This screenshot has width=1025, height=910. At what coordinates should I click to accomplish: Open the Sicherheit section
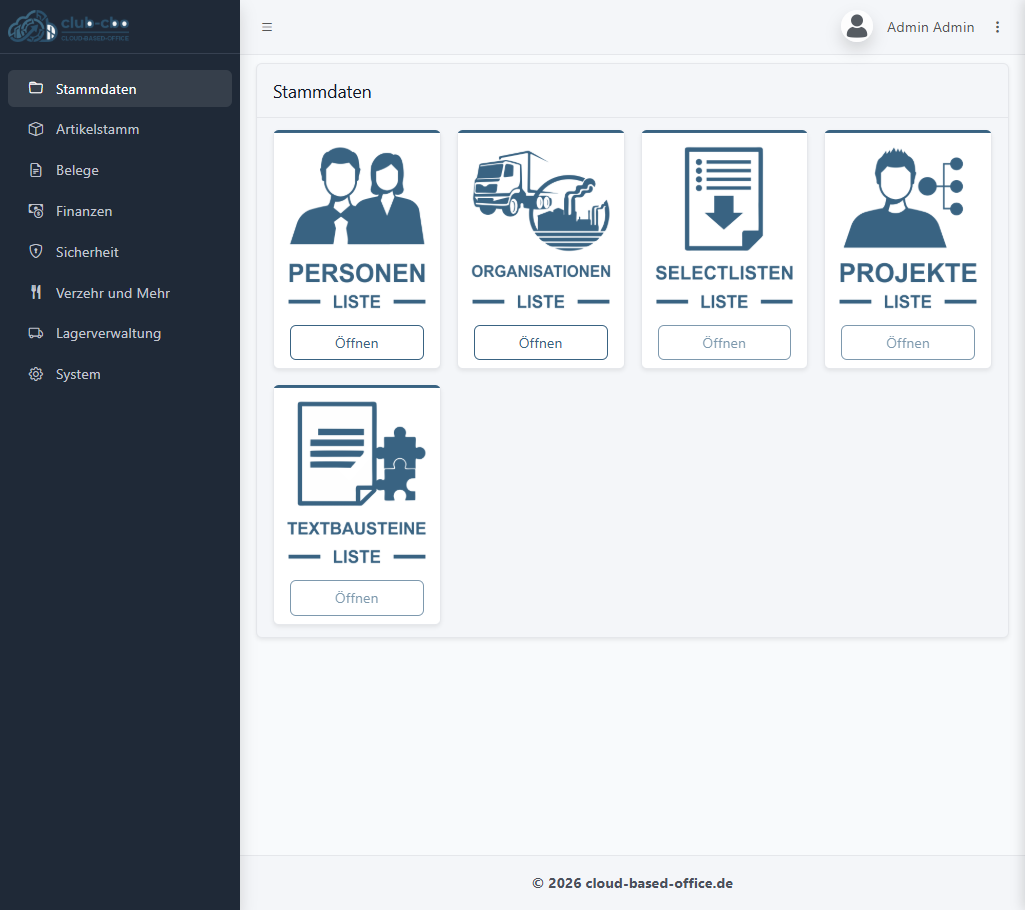click(x=120, y=252)
